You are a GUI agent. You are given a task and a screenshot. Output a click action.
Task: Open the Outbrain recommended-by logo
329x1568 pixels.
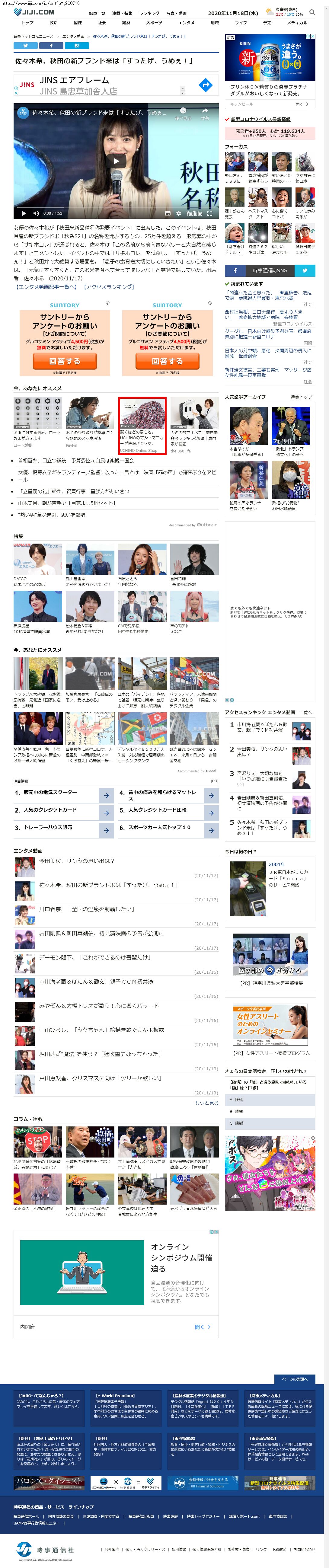pyautogui.click(x=207, y=525)
